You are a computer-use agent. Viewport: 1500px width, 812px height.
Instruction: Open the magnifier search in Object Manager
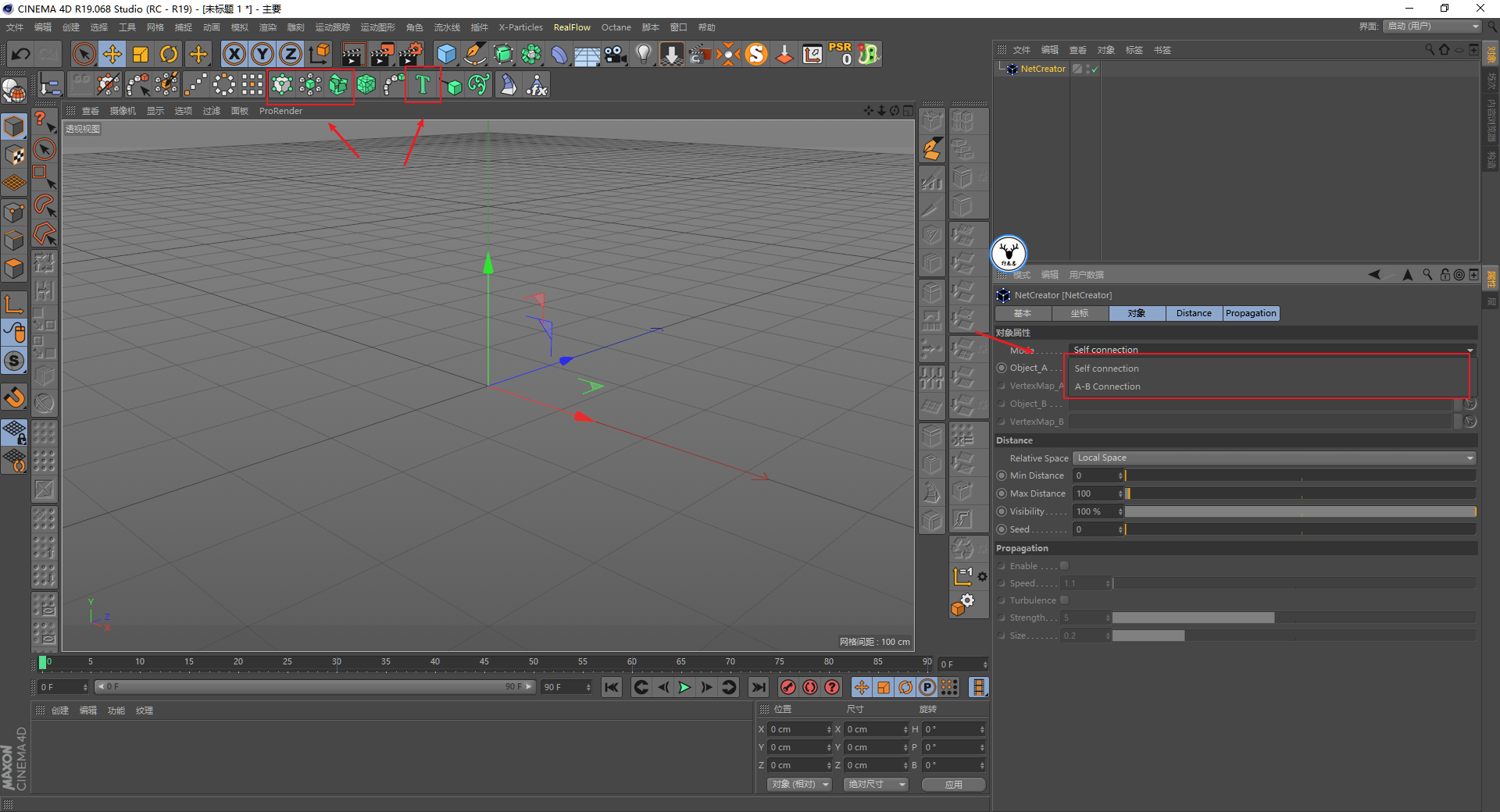pyautogui.click(x=1430, y=49)
